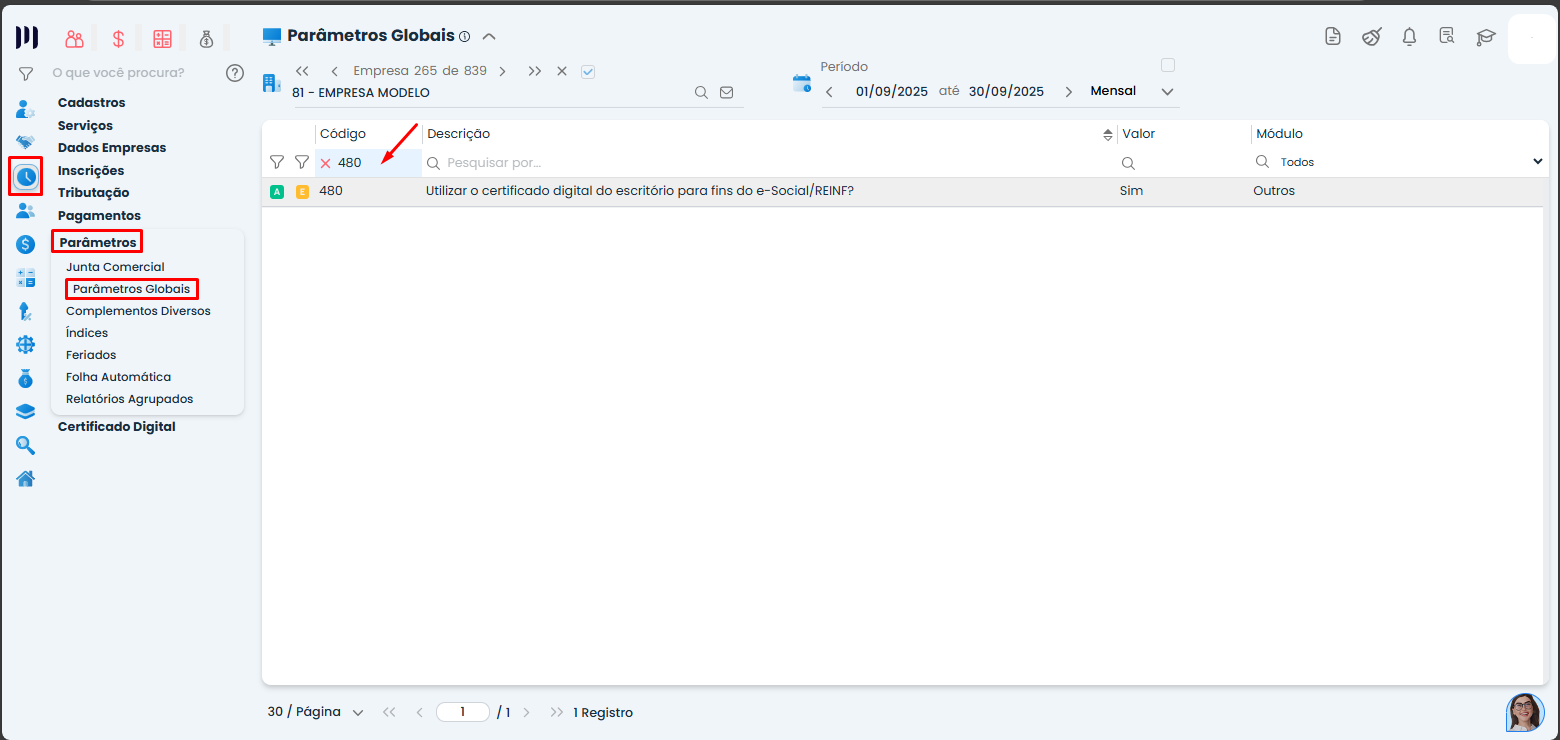Click the envelope icon beside company name
This screenshot has width=1560, height=740.
[x=727, y=92]
